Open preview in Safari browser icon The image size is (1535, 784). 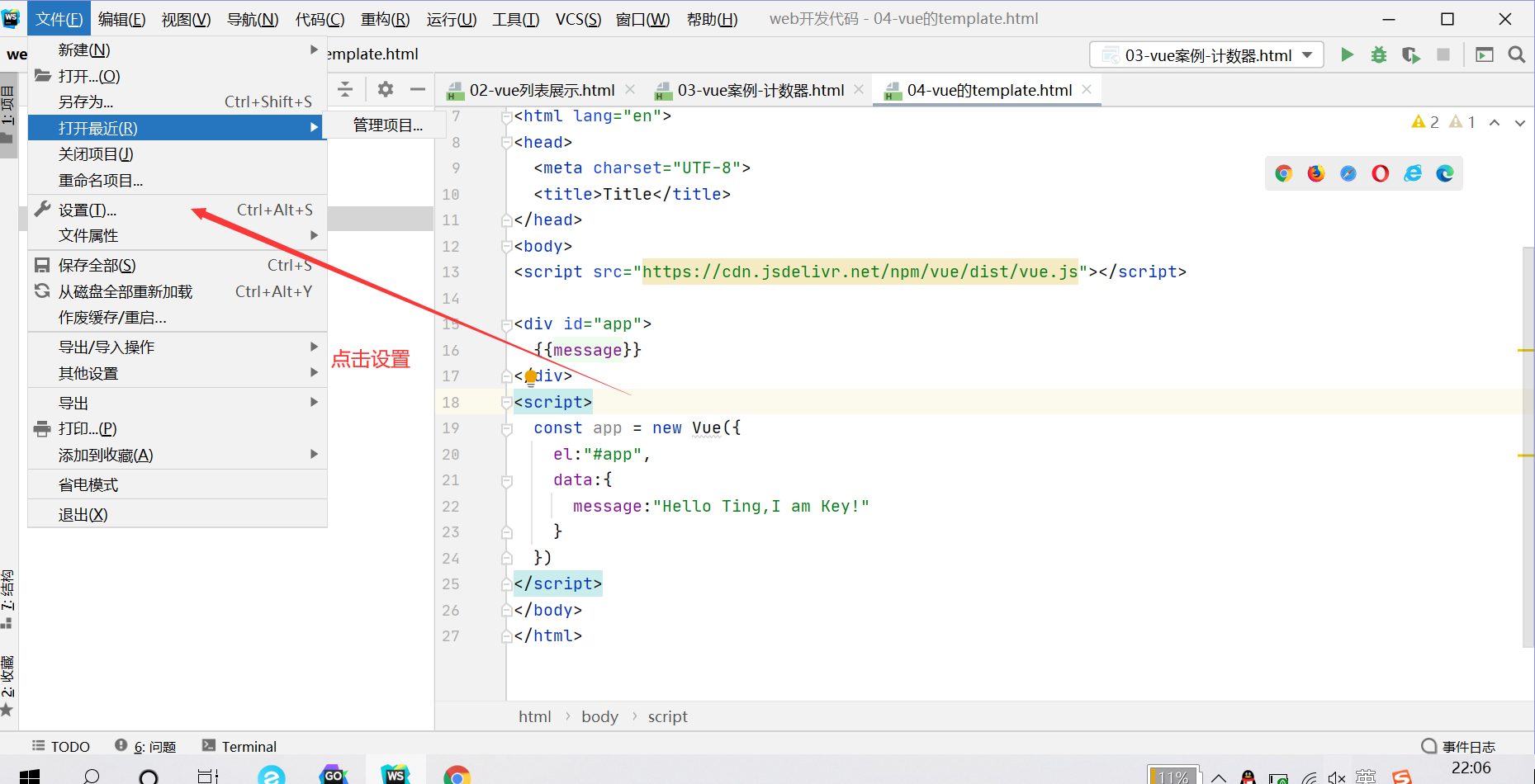tap(1348, 173)
